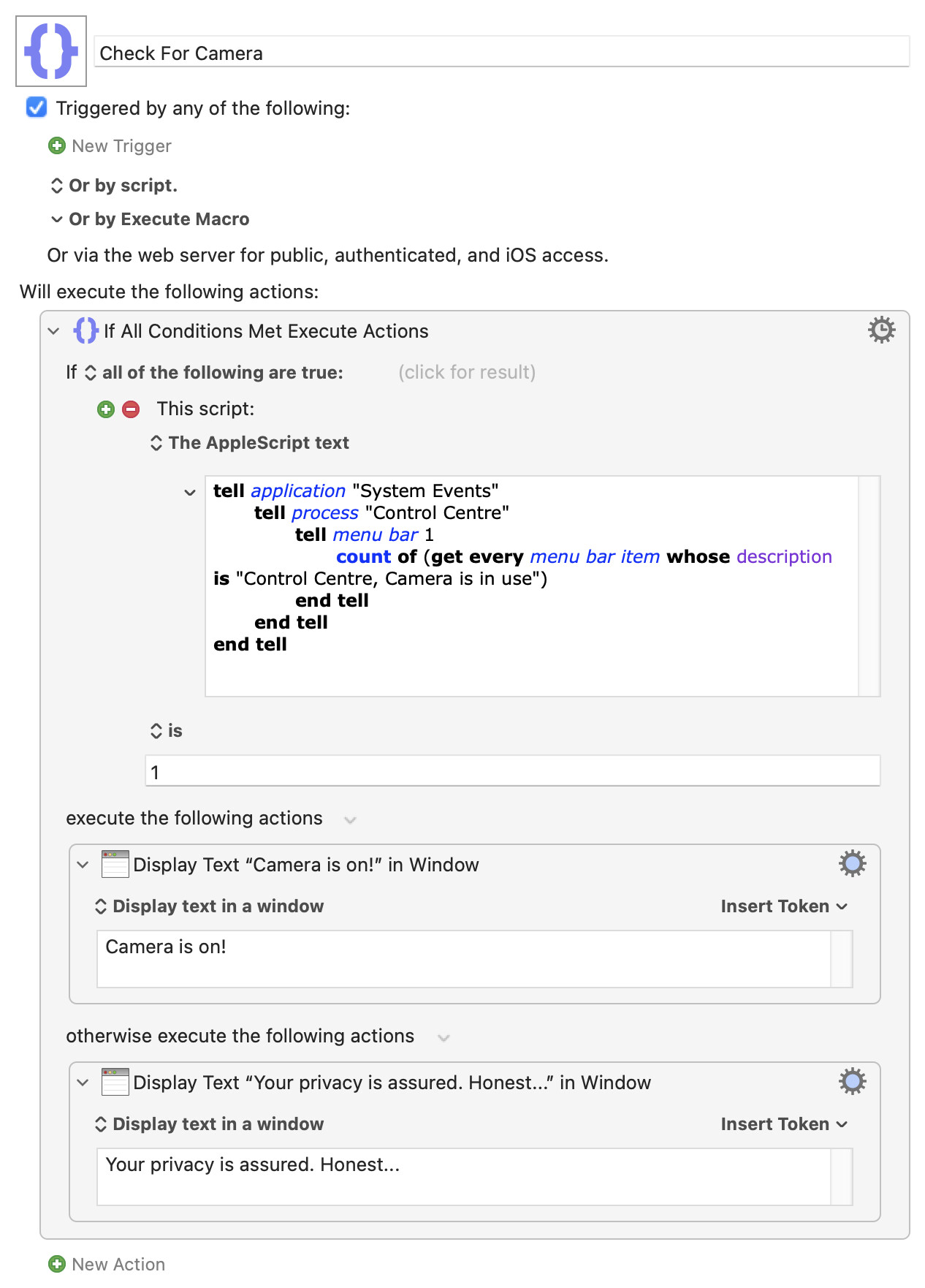Click the "(click for result)" link
The height and width of the screenshot is (1288, 925).
coord(467,373)
